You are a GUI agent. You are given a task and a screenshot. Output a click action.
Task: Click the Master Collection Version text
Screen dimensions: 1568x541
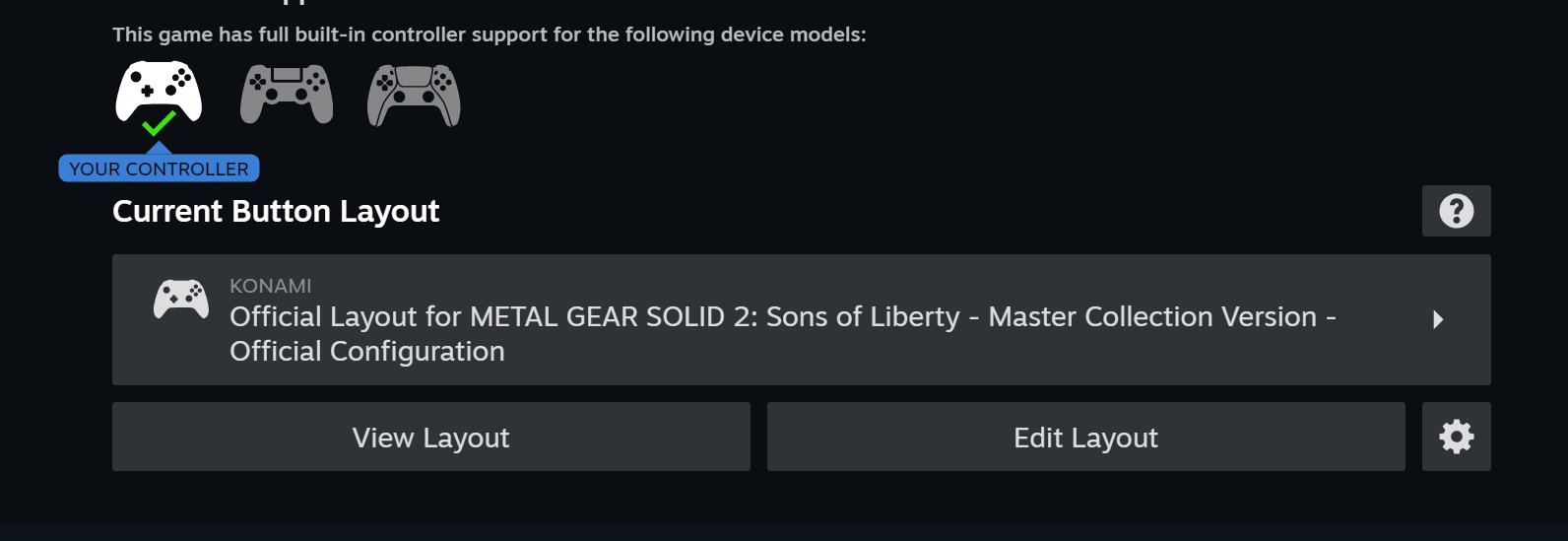pos(1152,317)
